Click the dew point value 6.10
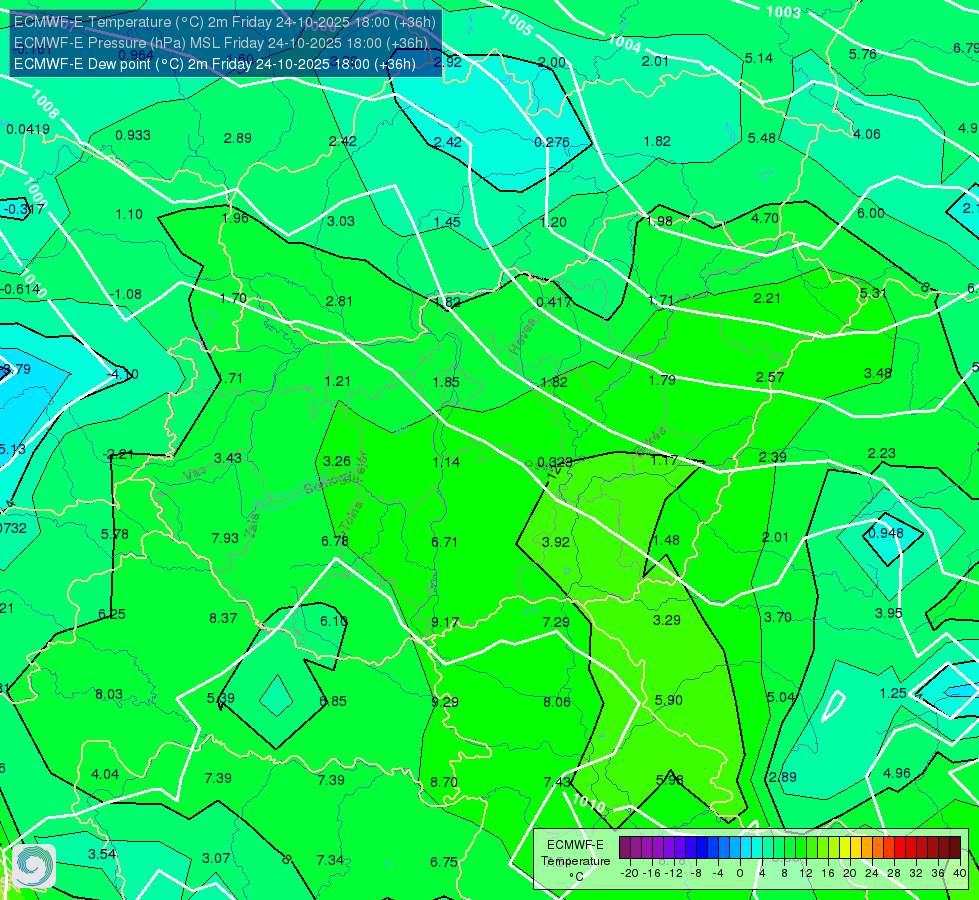 click(x=334, y=621)
